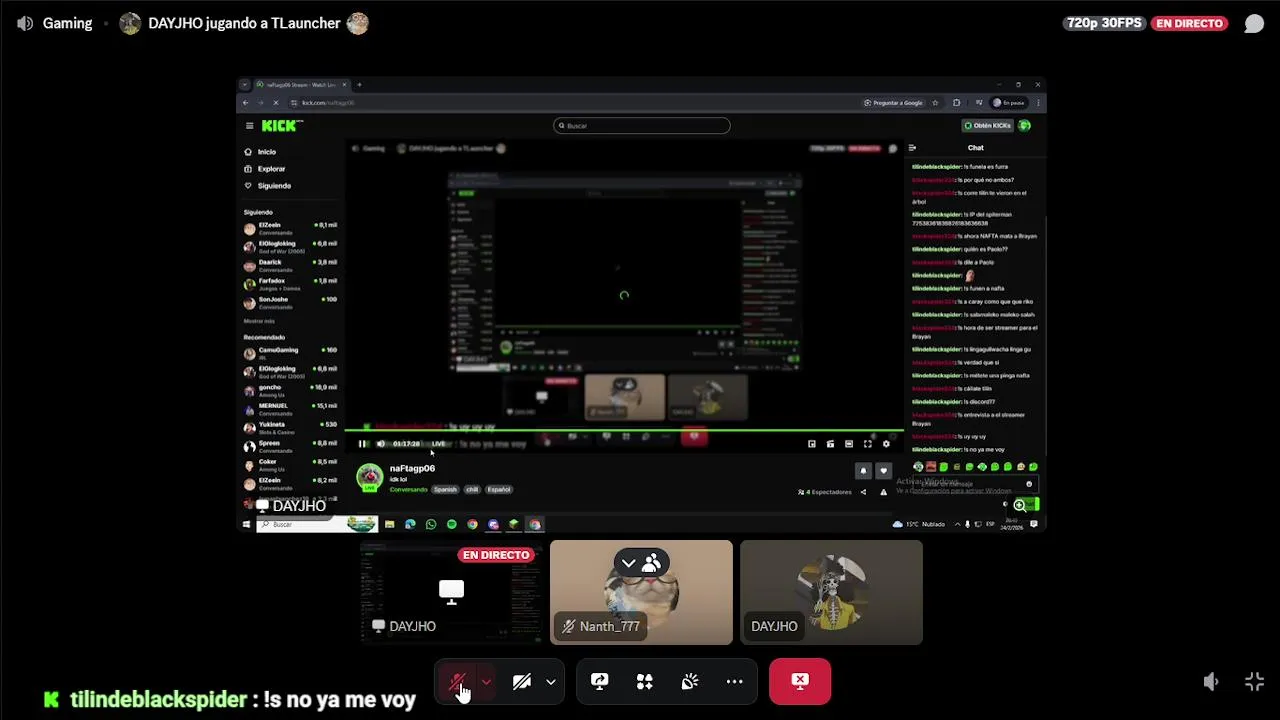Open Farfadox's channel in followed list
Screen dimensions: 1280x720
290,283
